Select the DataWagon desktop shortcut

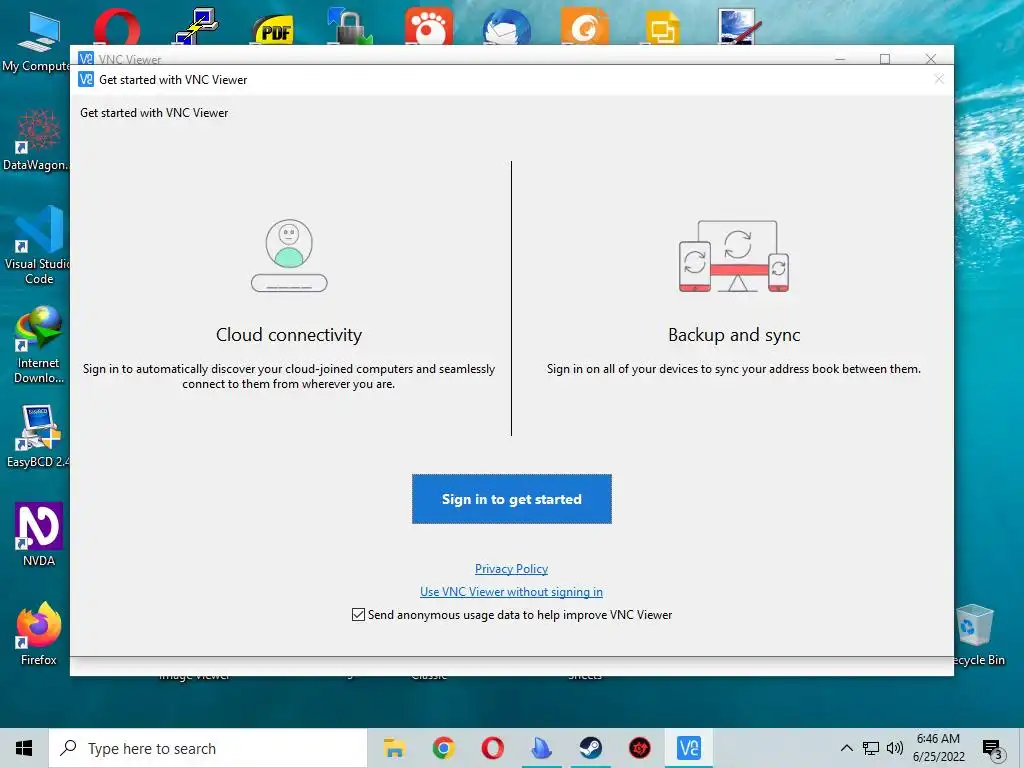[37, 140]
